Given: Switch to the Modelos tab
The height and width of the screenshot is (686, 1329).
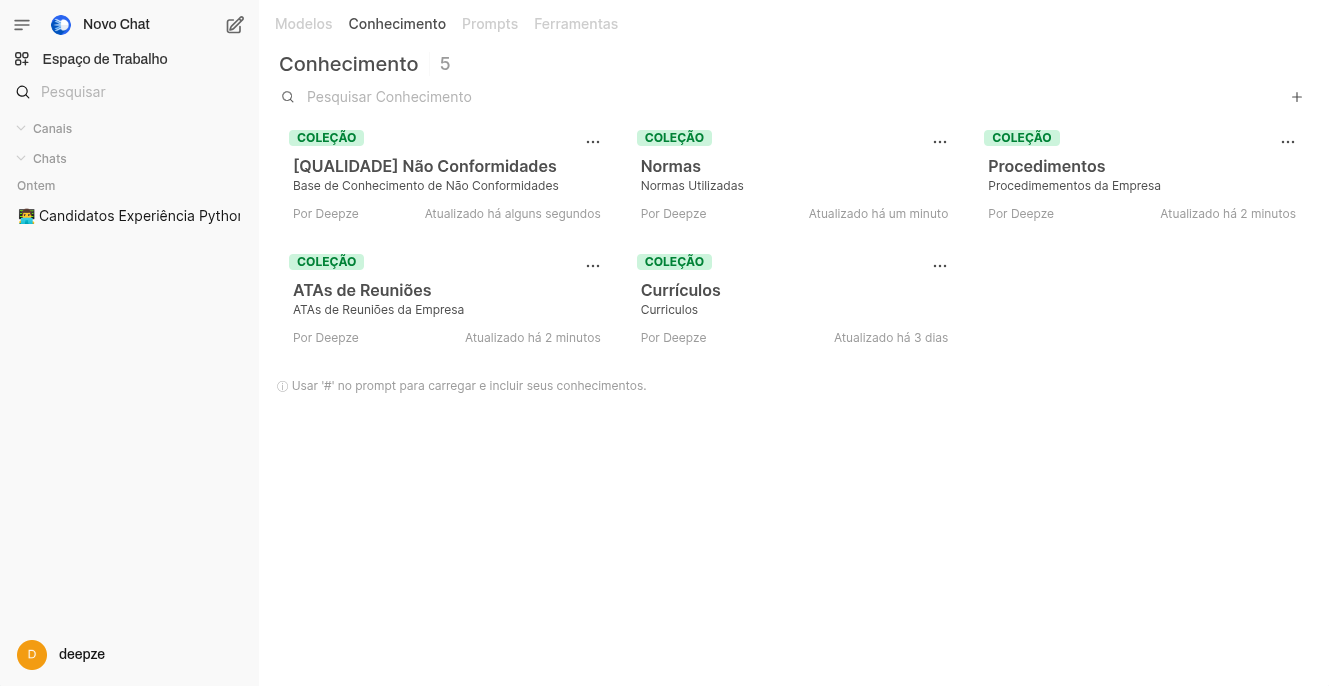Looking at the screenshot, I should tap(304, 24).
